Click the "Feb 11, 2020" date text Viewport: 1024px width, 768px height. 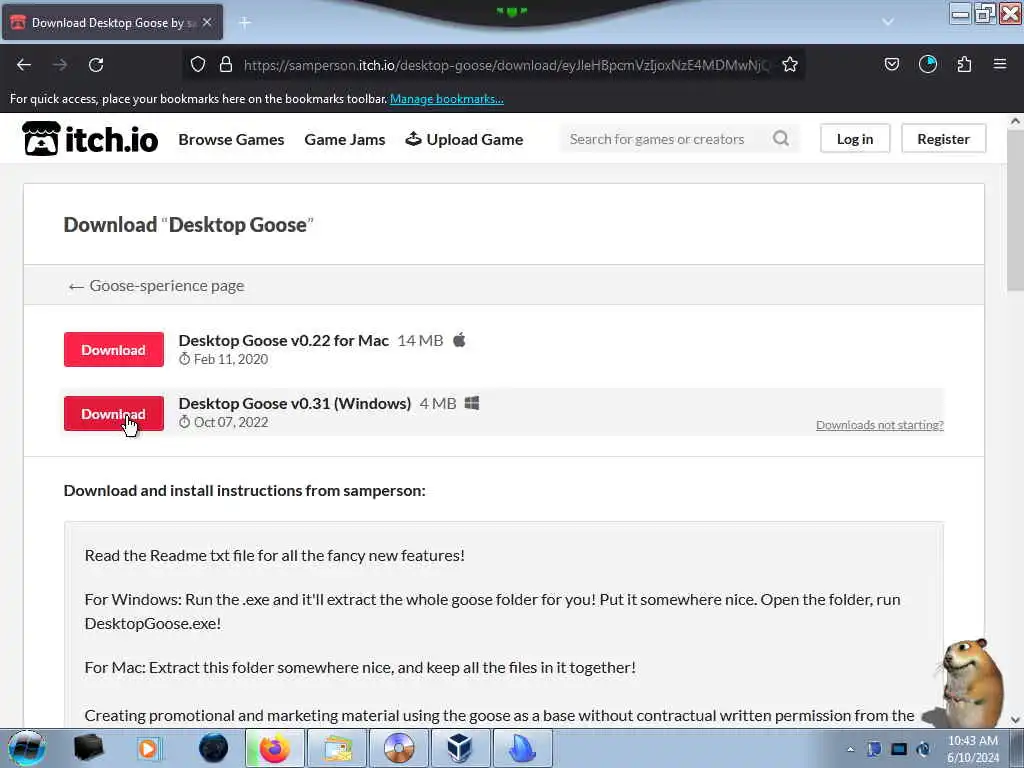coord(231,359)
